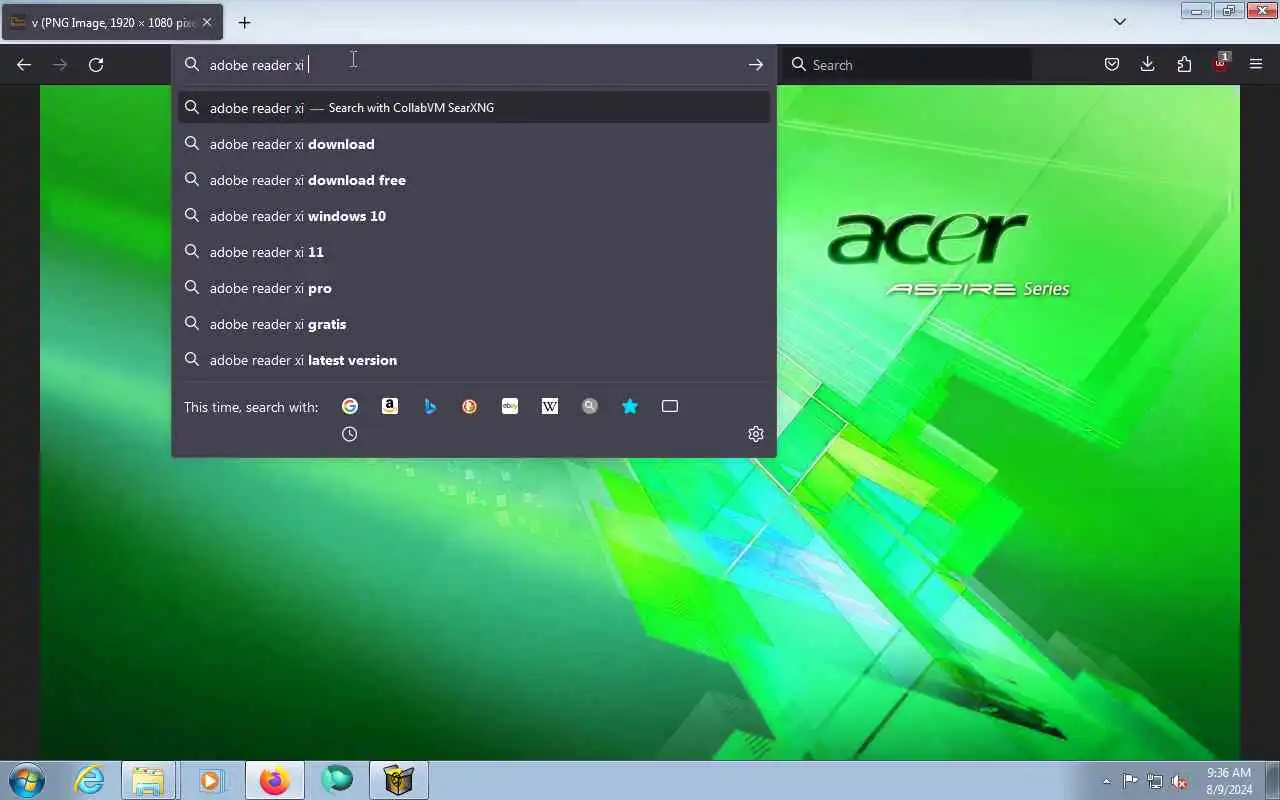Pick suggestion 'adobe reader xi latest version'
The height and width of the screenshot is (800, 1280).
click(474, 360)
